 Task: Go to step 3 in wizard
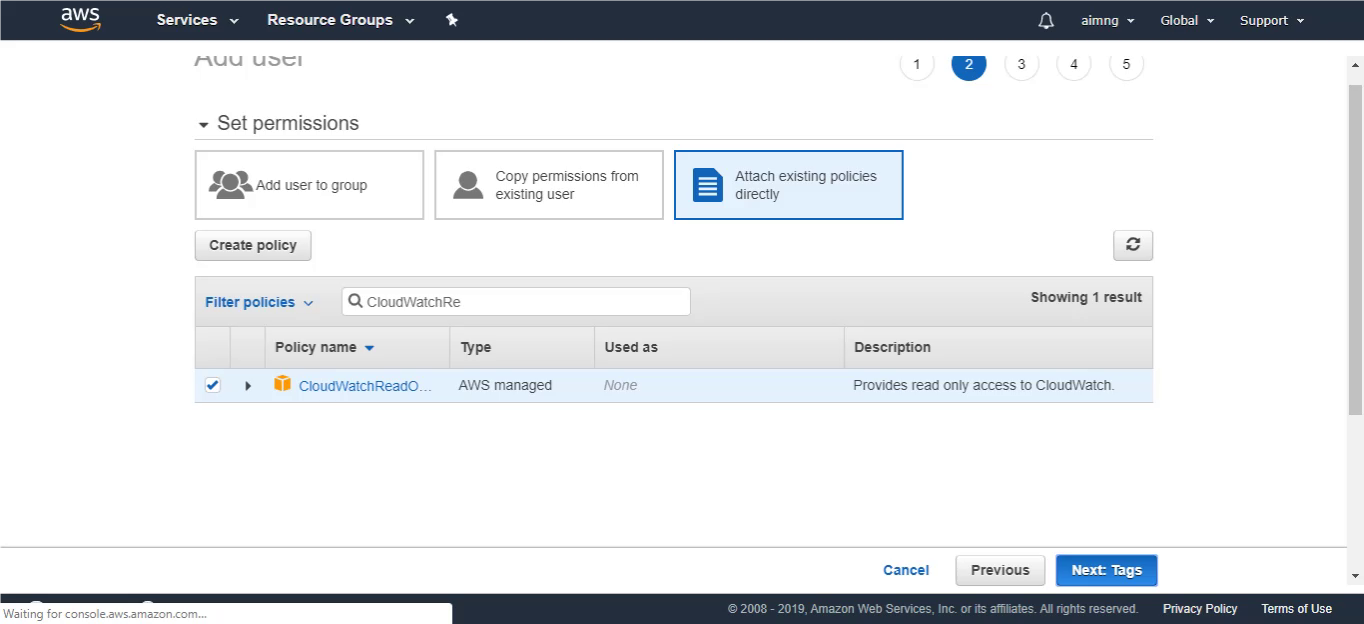(1021, 64)
